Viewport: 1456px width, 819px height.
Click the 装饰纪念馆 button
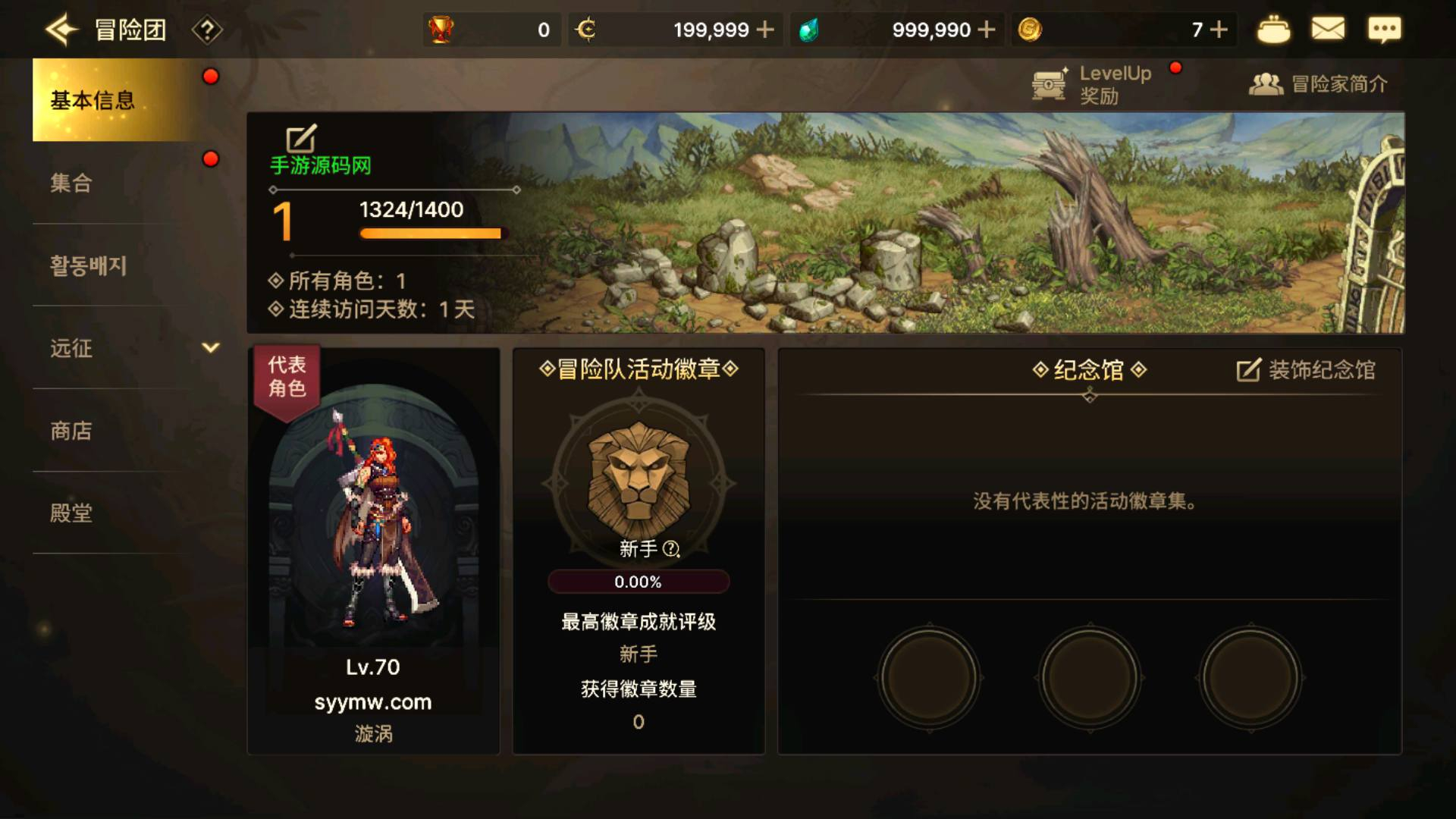point(1306,370)
